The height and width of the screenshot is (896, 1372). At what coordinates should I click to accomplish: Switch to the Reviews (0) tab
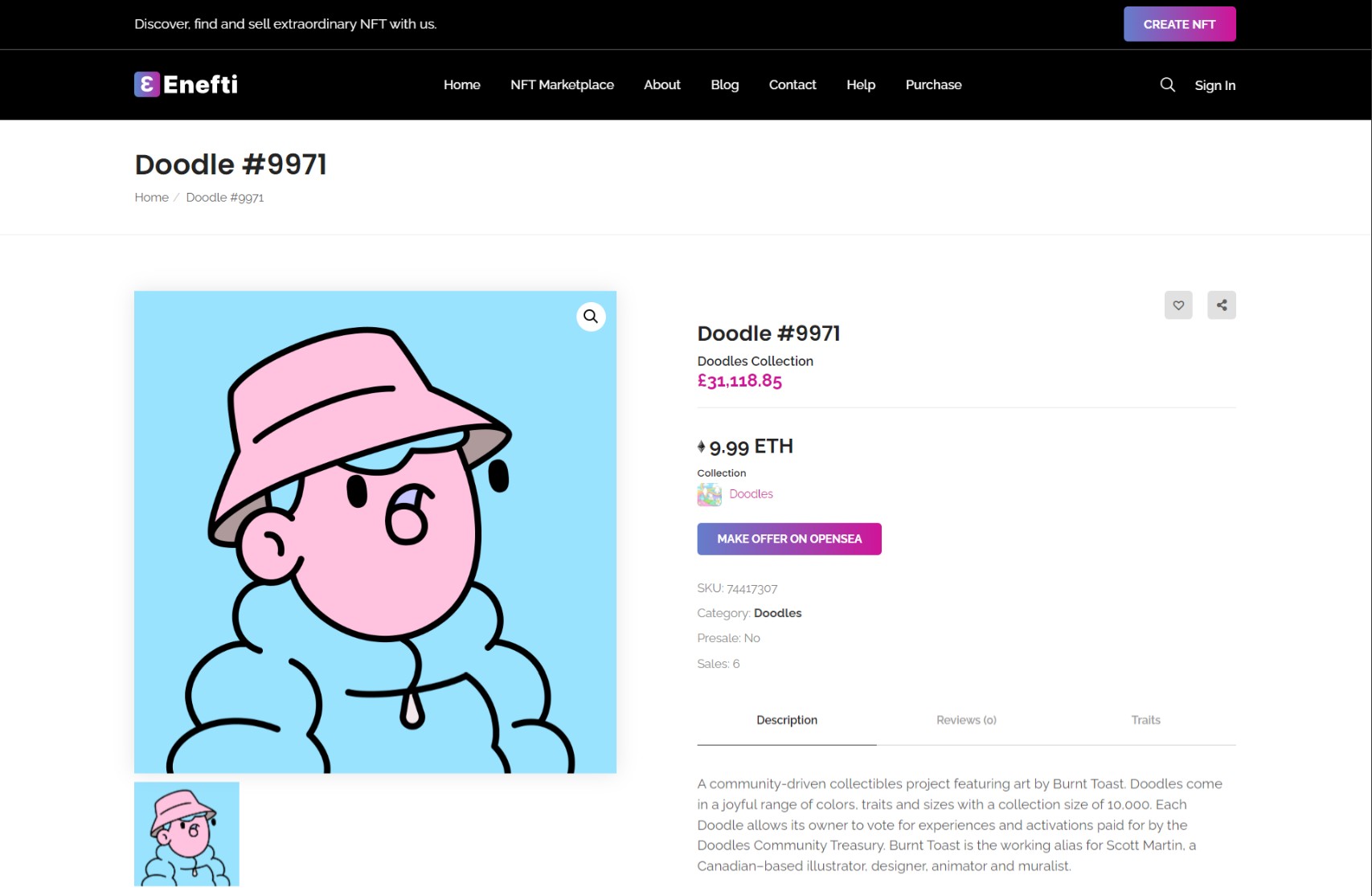[966, 720]
